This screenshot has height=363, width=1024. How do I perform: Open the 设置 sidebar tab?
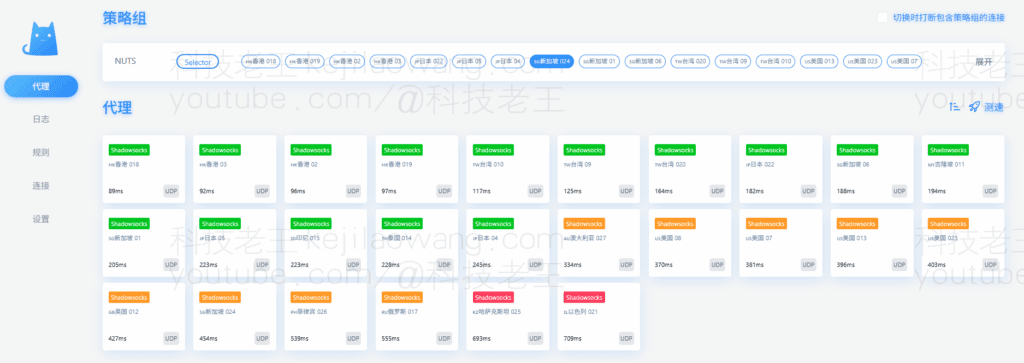point(41,219)
